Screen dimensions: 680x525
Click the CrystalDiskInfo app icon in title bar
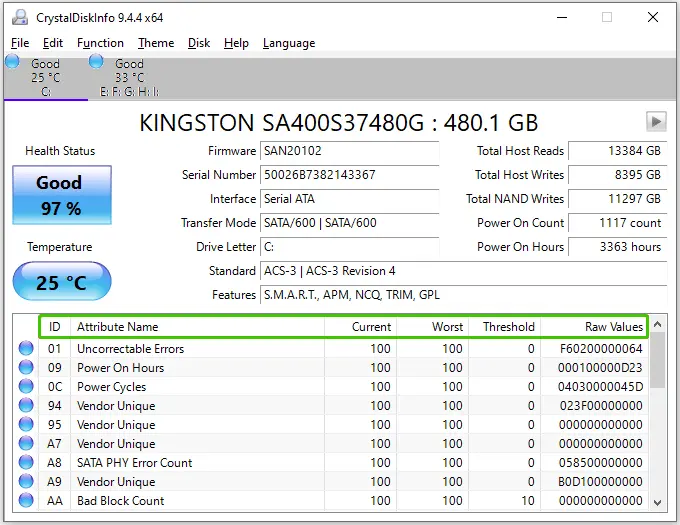pyautogui.click(x=20, y=17)
